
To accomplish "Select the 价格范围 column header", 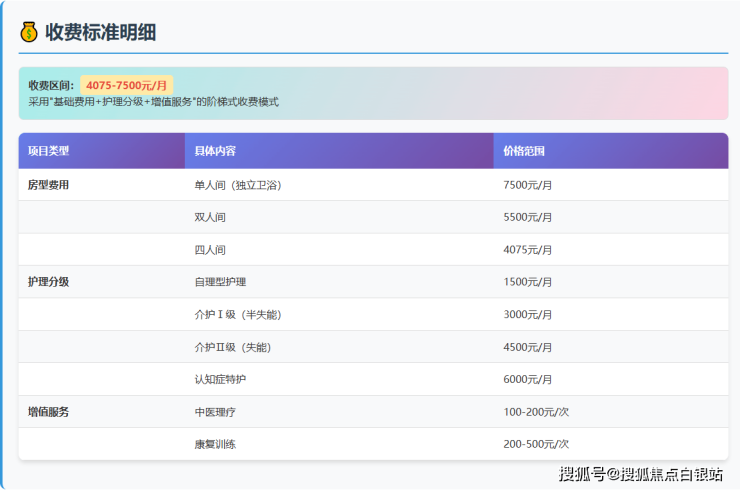I will (524, 151).
